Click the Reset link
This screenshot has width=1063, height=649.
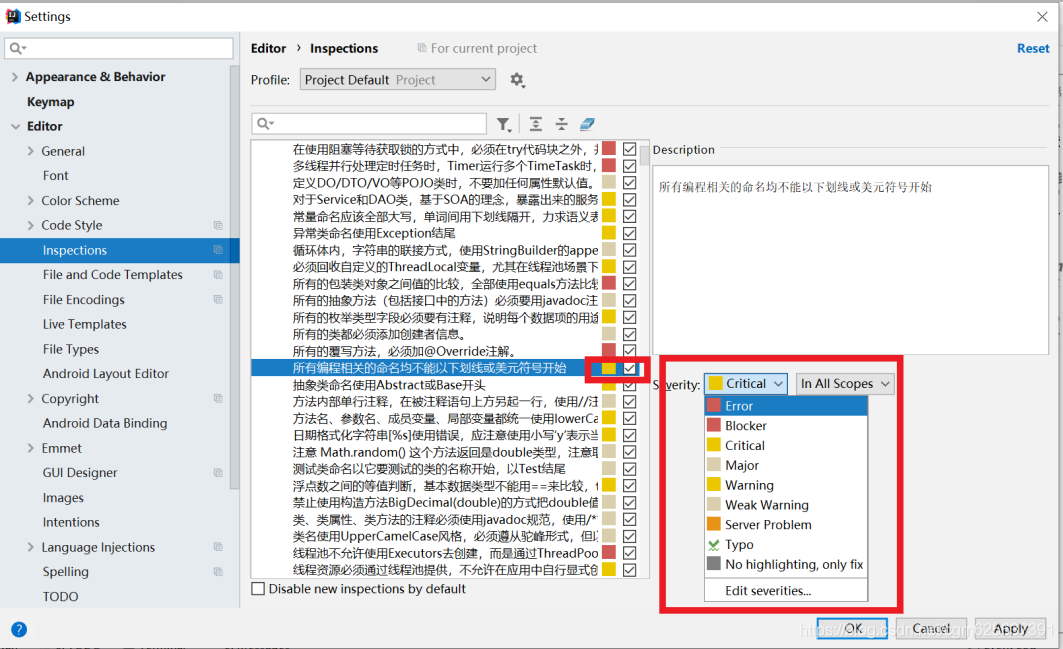point(1032,48)
